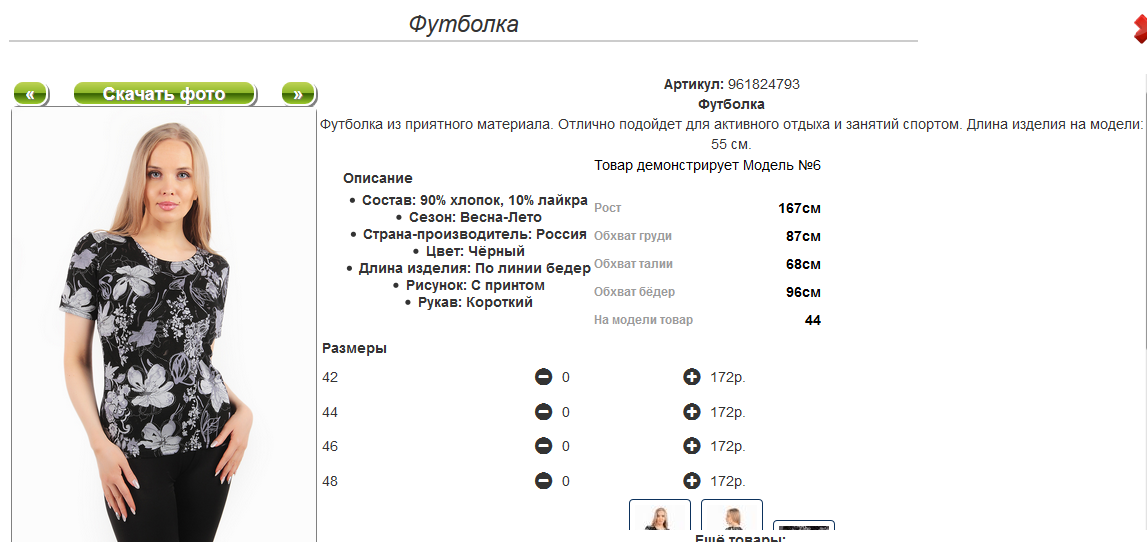Click the size 42 quantity value
The width and height of the screenshot is (1147, 542).
coord(565,377)
